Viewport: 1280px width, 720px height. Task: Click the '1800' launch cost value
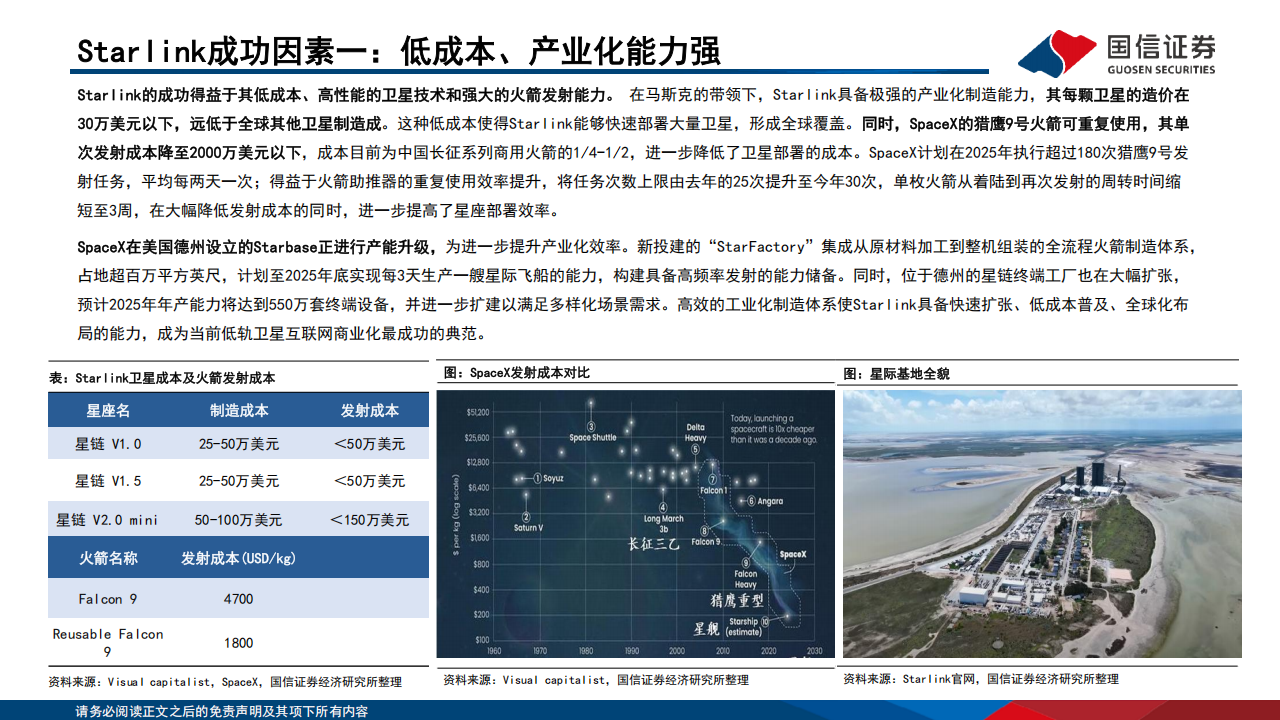coord(238,643)
